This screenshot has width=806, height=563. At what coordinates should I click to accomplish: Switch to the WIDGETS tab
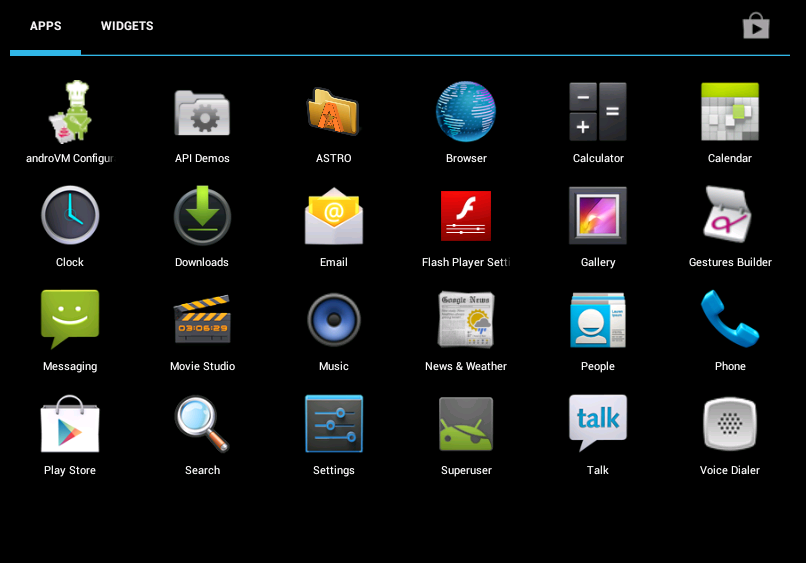(x=127, y=26)
